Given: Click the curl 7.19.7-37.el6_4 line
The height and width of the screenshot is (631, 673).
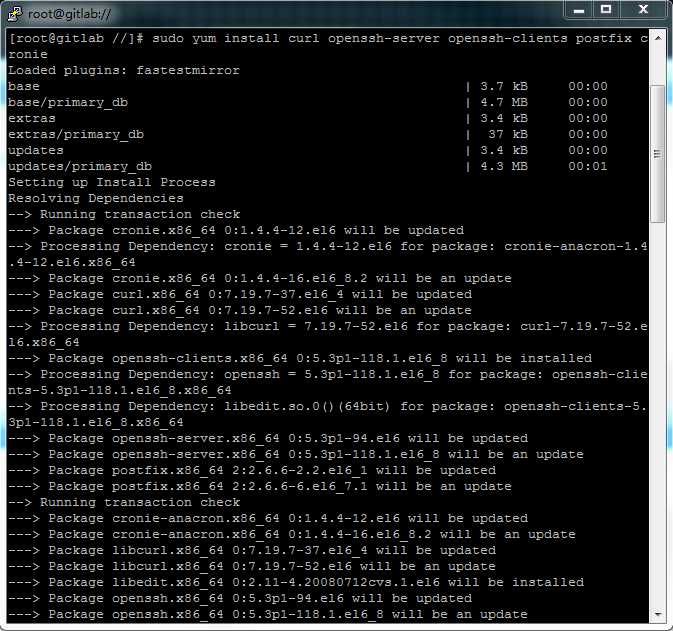Looking at the screenshot, I should [240, 294].
